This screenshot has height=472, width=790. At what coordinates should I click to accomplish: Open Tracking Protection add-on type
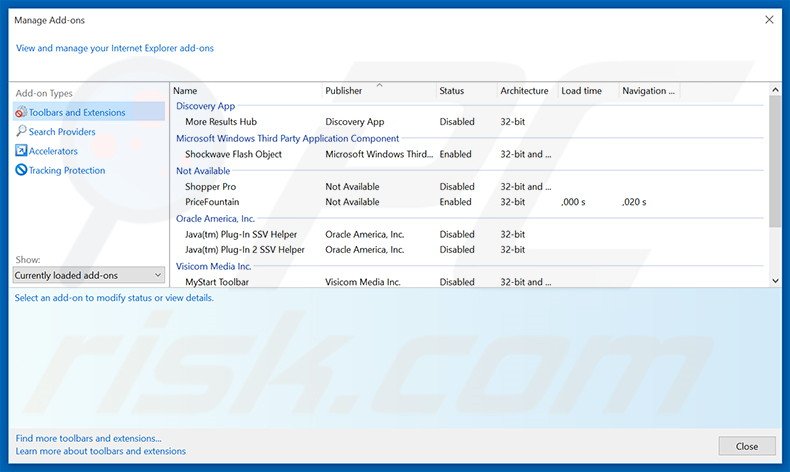pyautogui.click(x=67, y=170)
